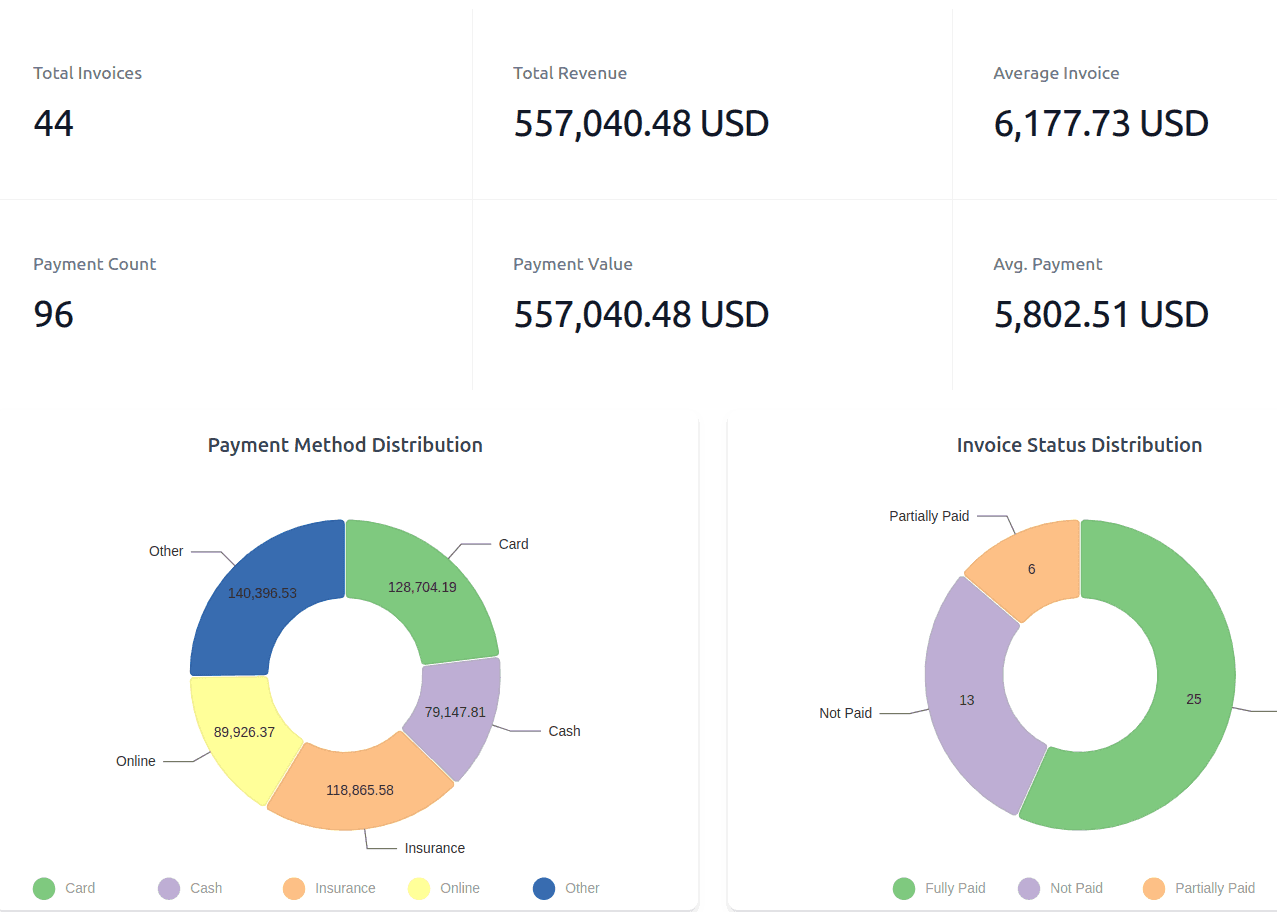Image resolution: width=1277 pixels, height=912 pixels.
Task: Toggle Insurance legend item in payment chart
Action: (329, 888)
